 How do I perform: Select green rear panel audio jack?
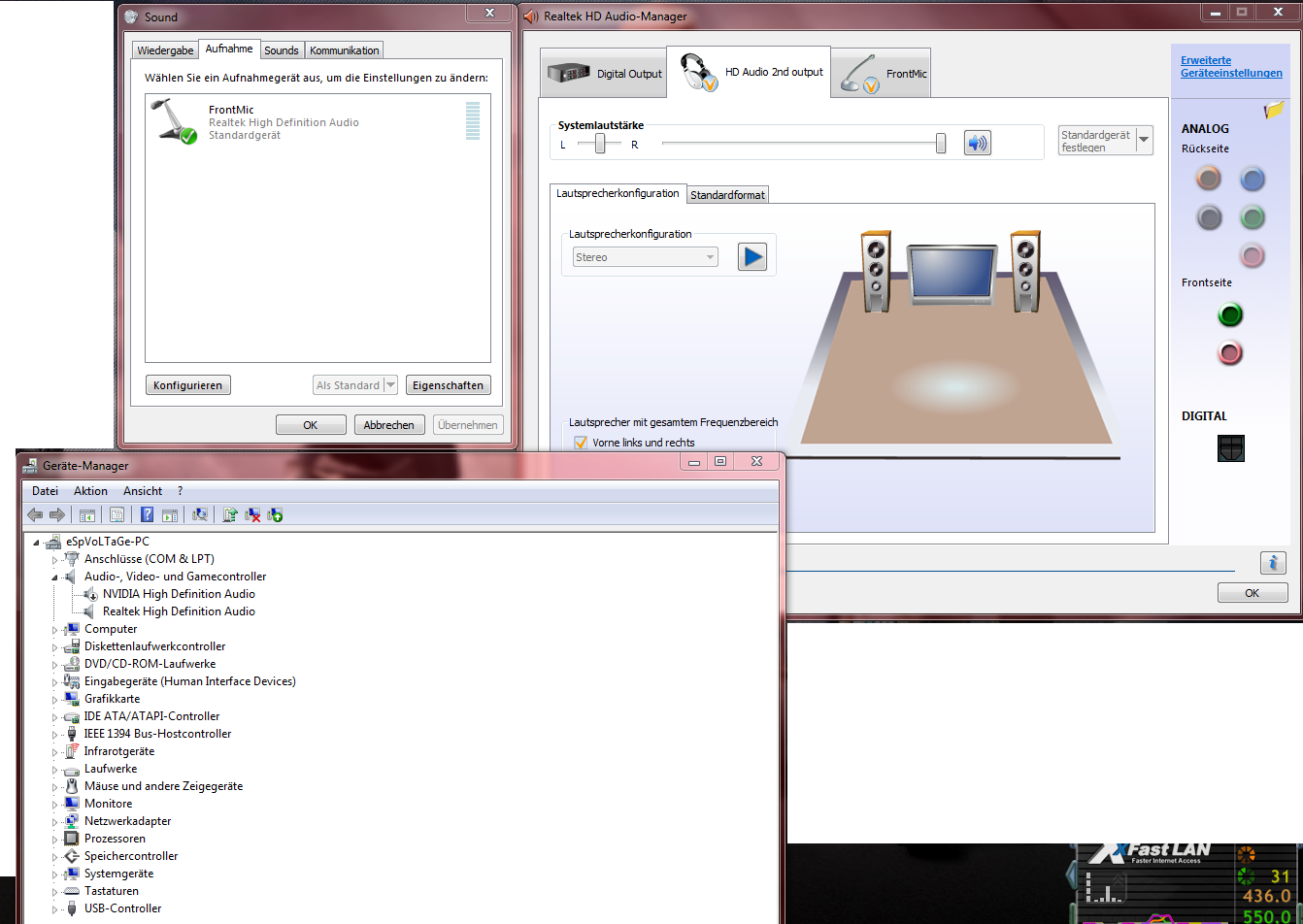coord(1253,216)
